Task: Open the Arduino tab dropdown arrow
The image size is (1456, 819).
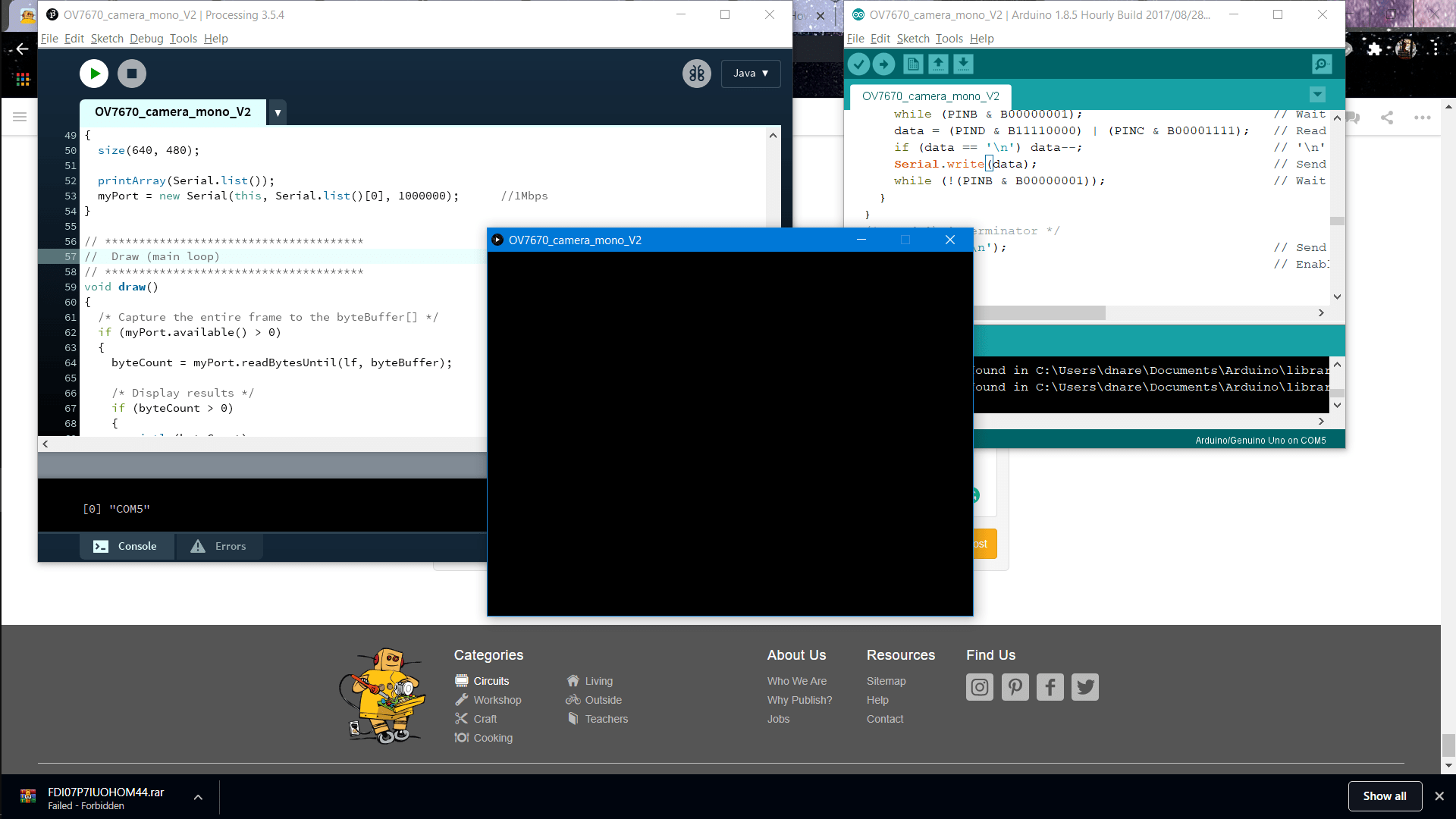Action: click(1317, 95)
